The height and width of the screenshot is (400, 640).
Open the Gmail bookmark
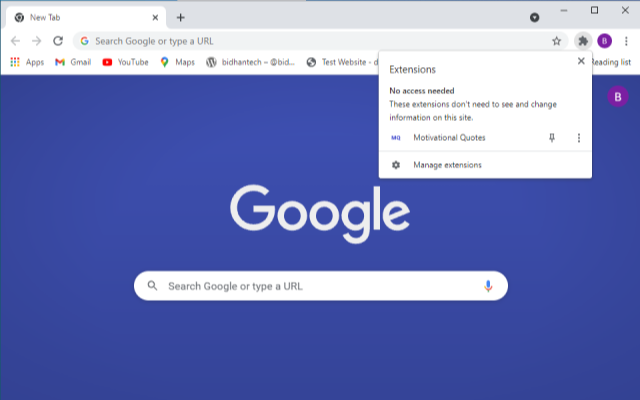click(x=73, y=62)
